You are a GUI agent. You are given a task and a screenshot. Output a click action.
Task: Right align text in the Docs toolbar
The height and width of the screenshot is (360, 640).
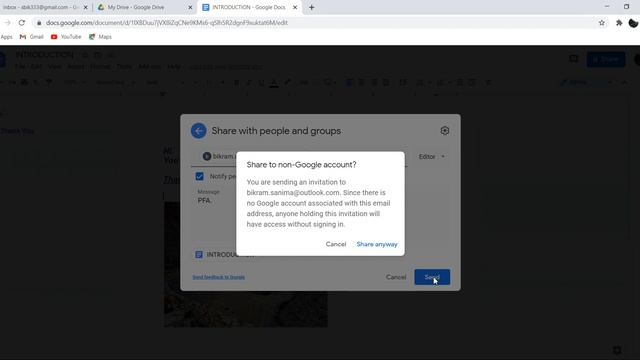tap(374, 83)
